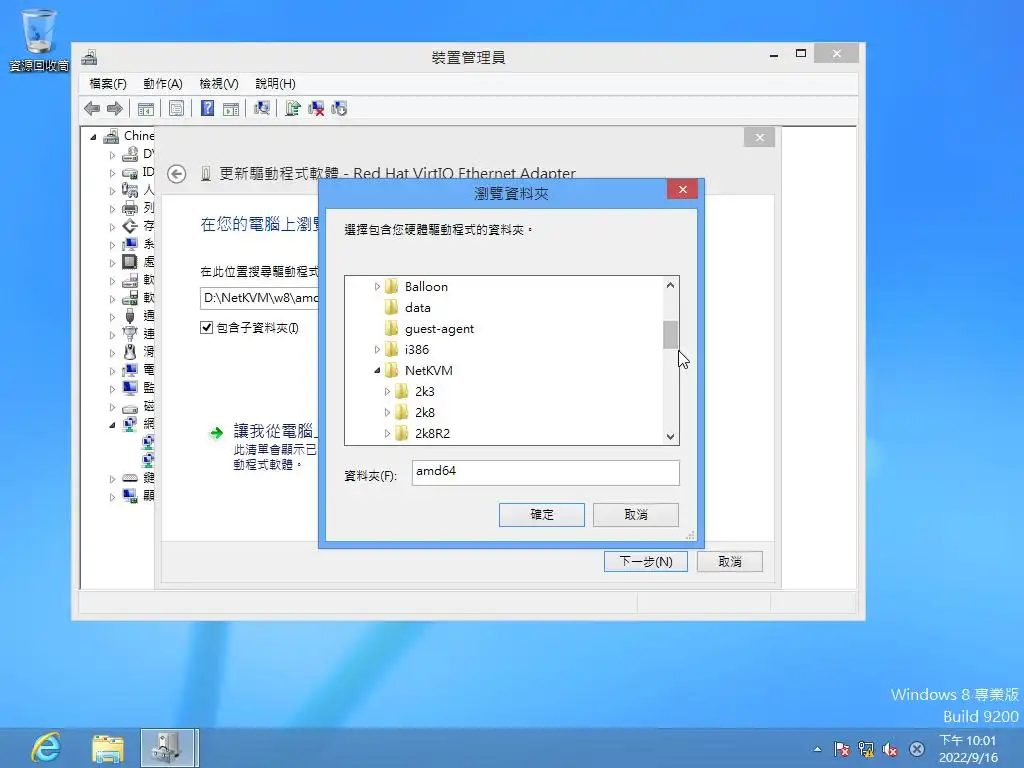The image size is (1024, 768).
Task: Show hidden tray icons arrow
Action: tap(817, 749)
